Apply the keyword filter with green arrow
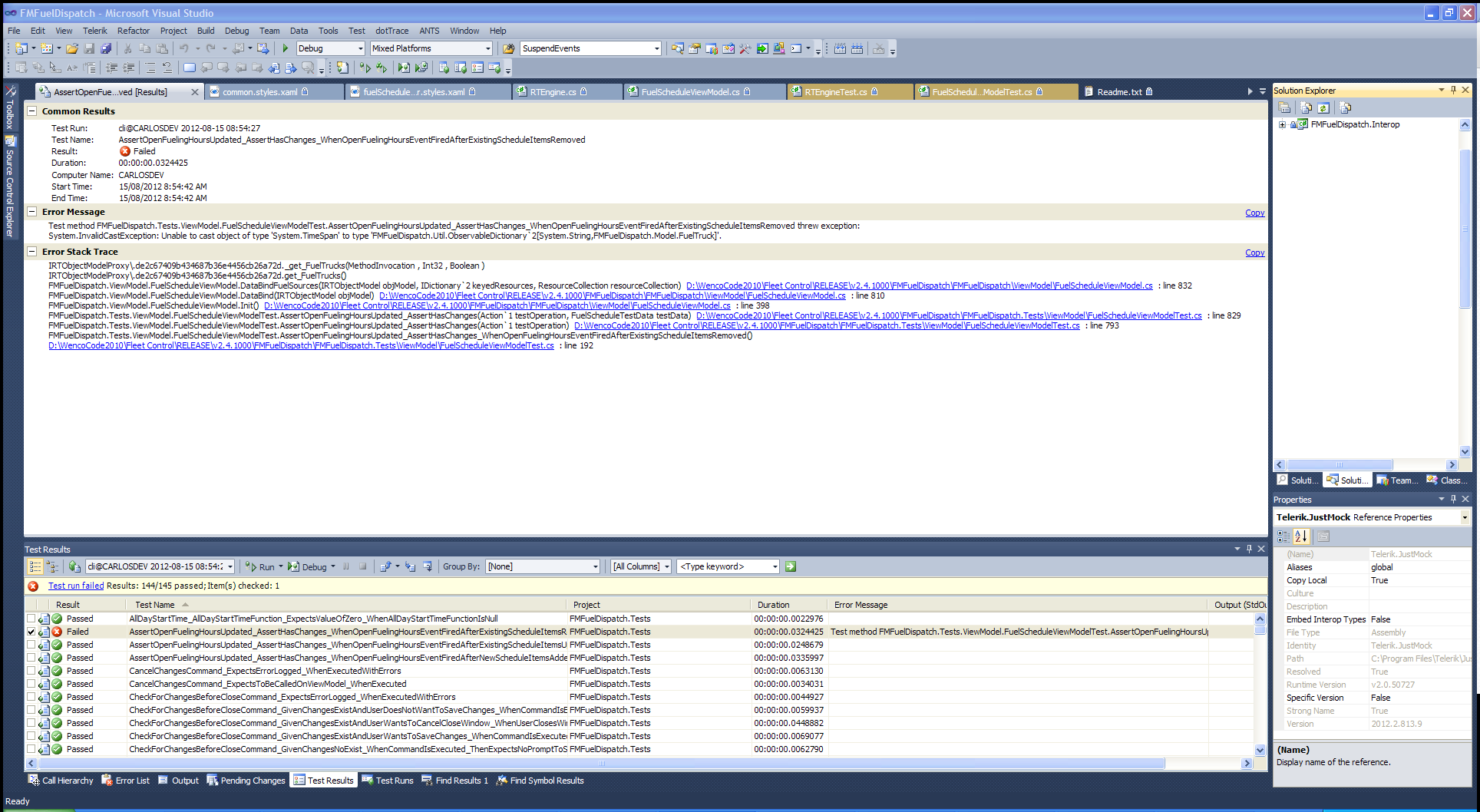 click(x=791, y=566)
